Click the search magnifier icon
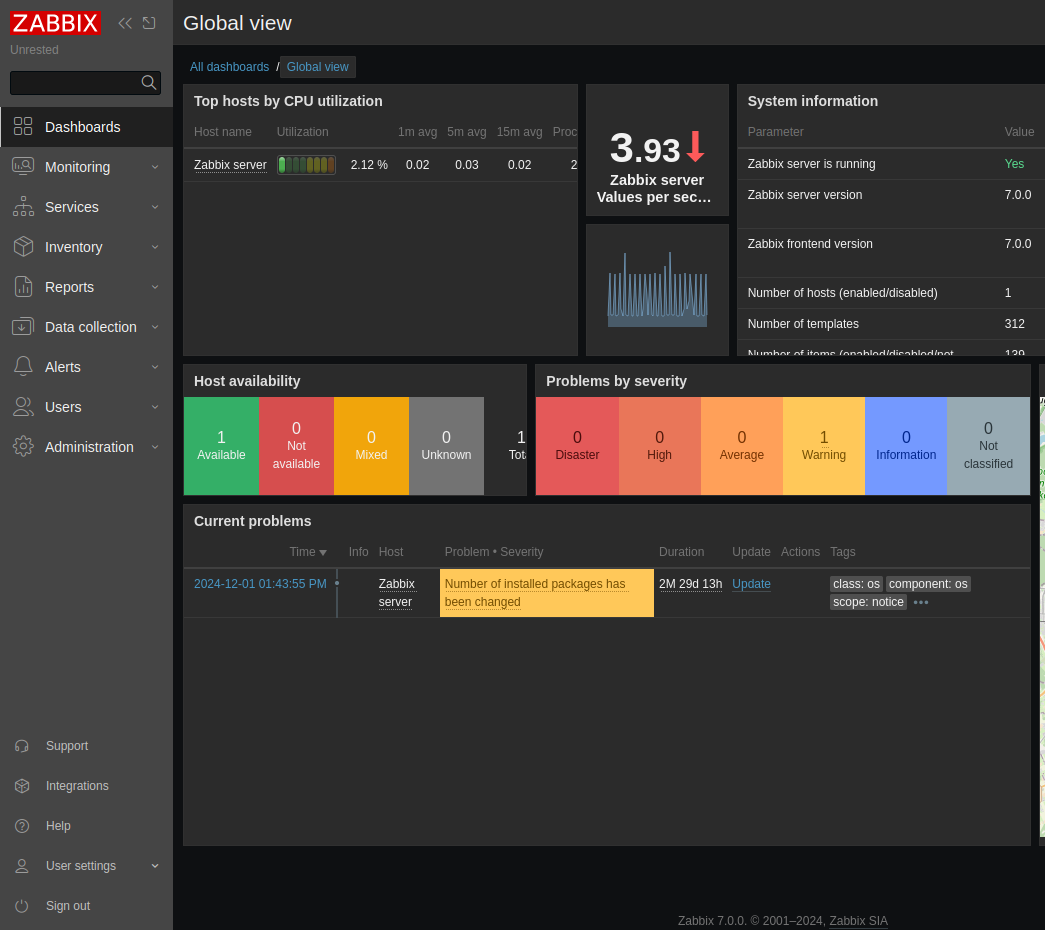 [149, 82]
